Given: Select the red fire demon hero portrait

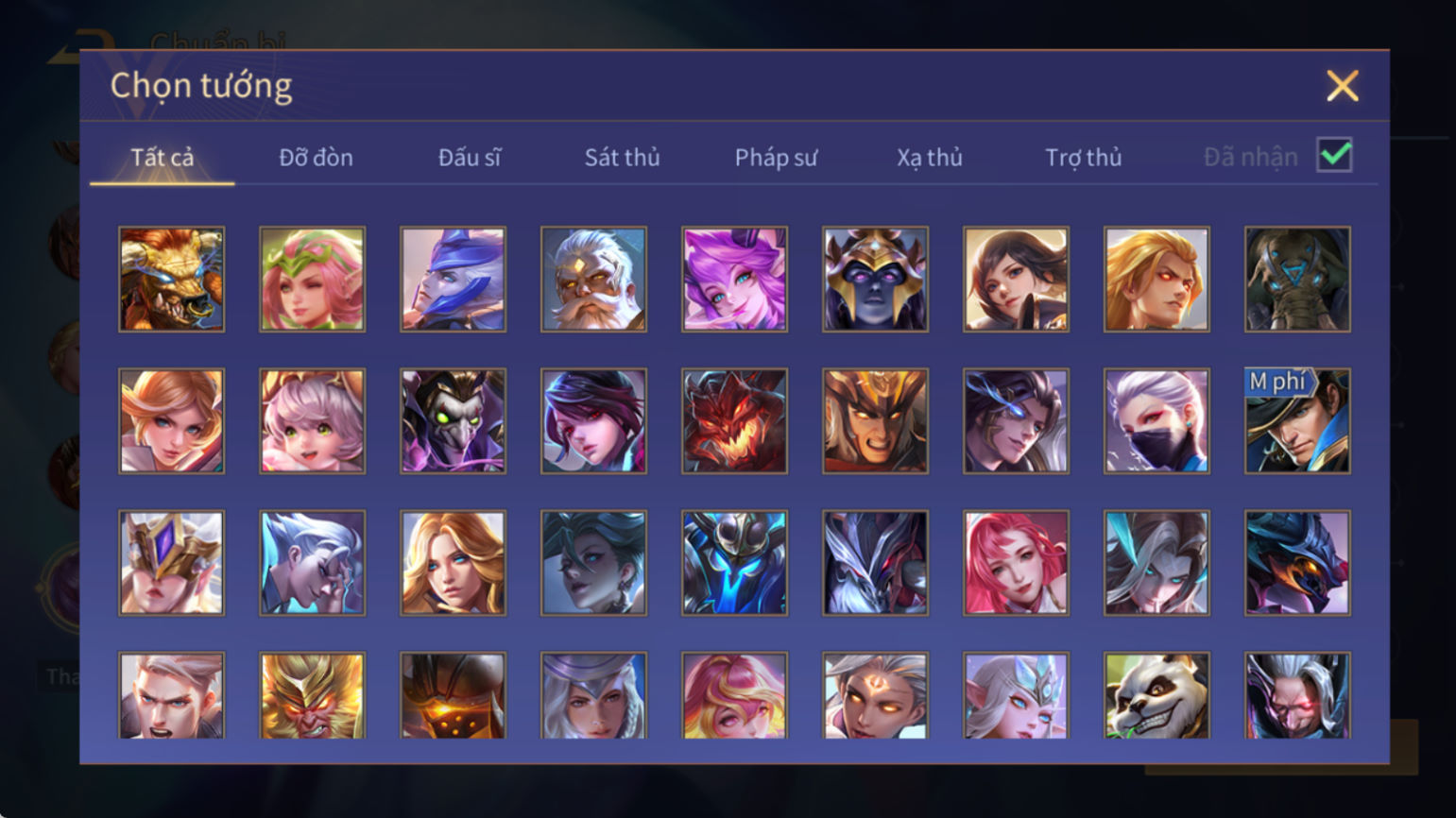Looking at the screenshot, I should click(734, 420).
